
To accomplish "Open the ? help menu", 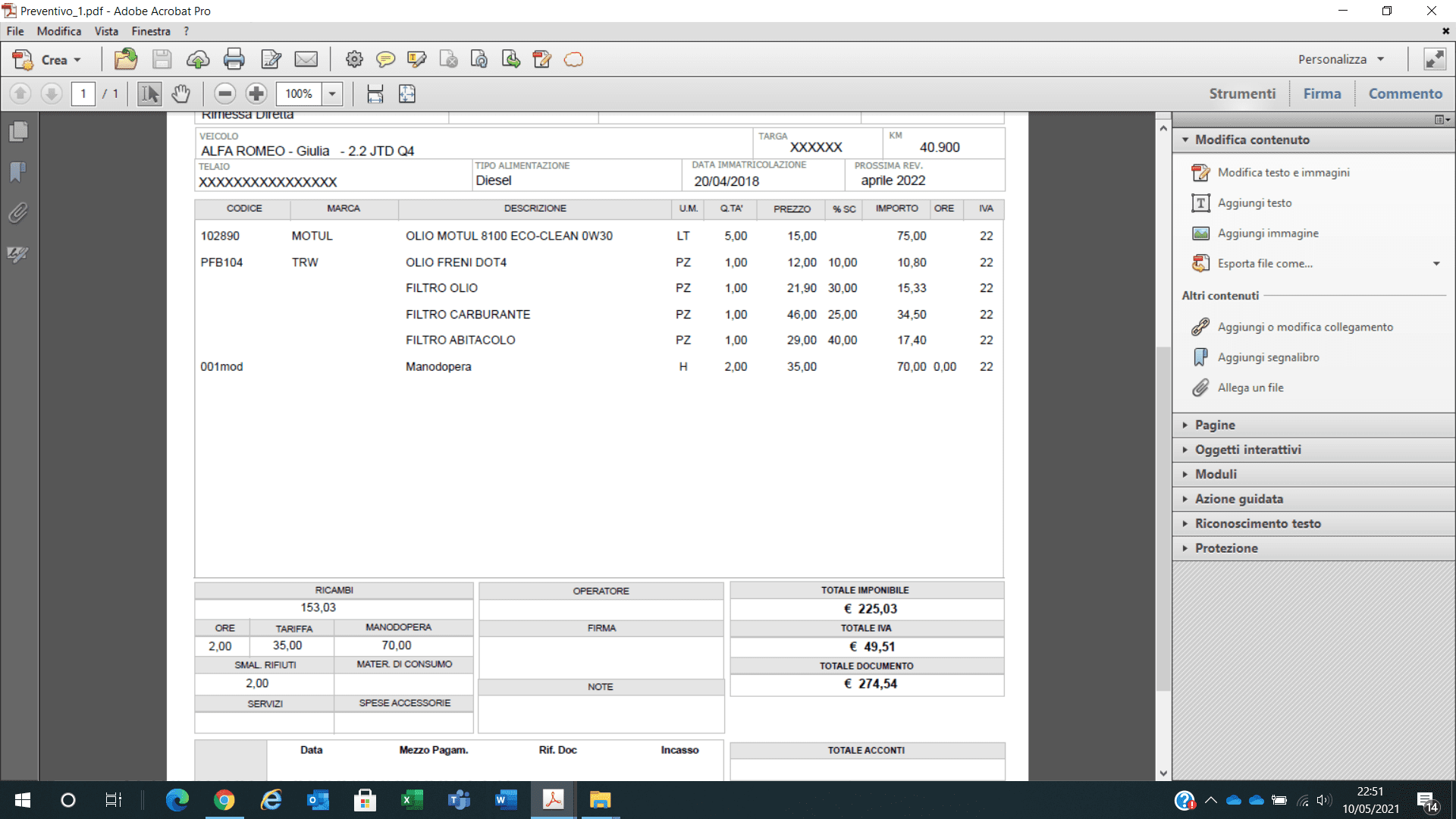I will (x=187, y=31).
